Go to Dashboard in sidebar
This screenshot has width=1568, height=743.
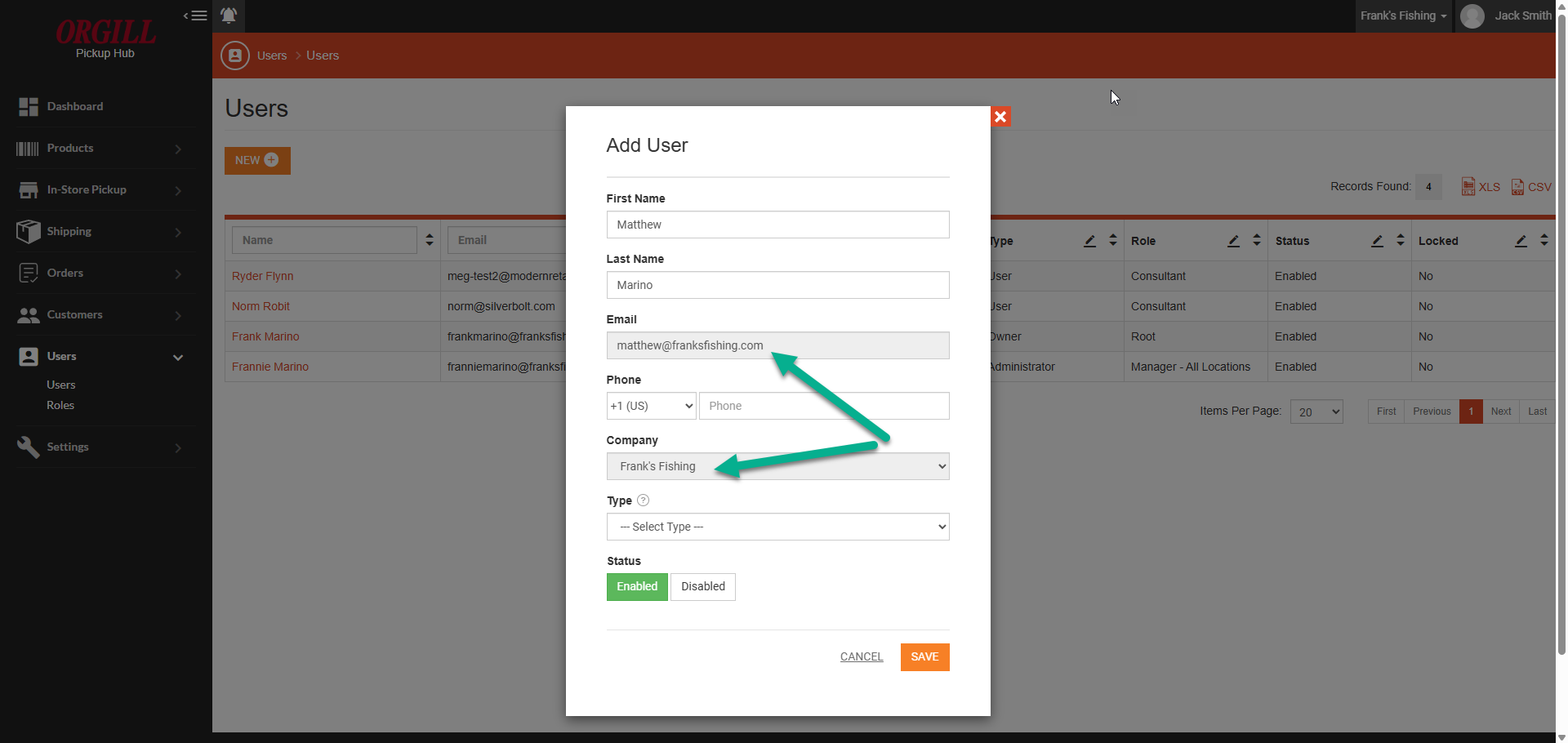point(75,106)
